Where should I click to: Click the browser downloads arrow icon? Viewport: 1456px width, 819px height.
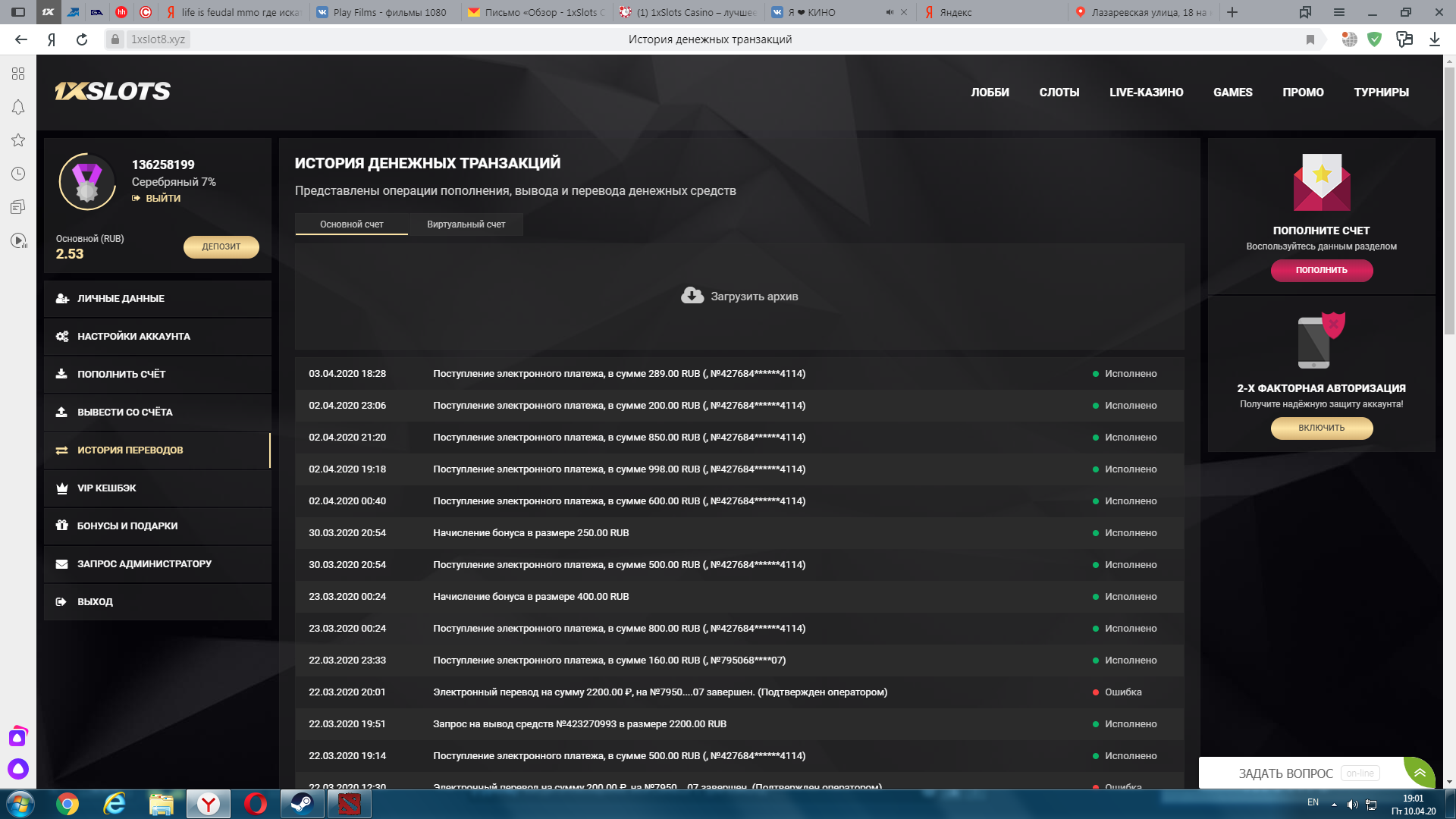point(1434,39)
